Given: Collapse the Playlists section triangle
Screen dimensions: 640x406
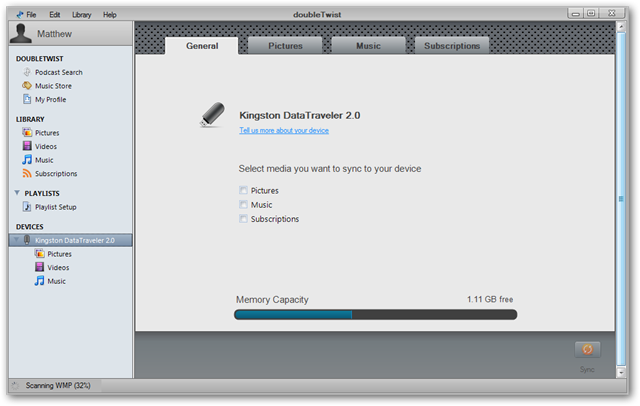Looking at the screenshot, I should click(17, 193).
